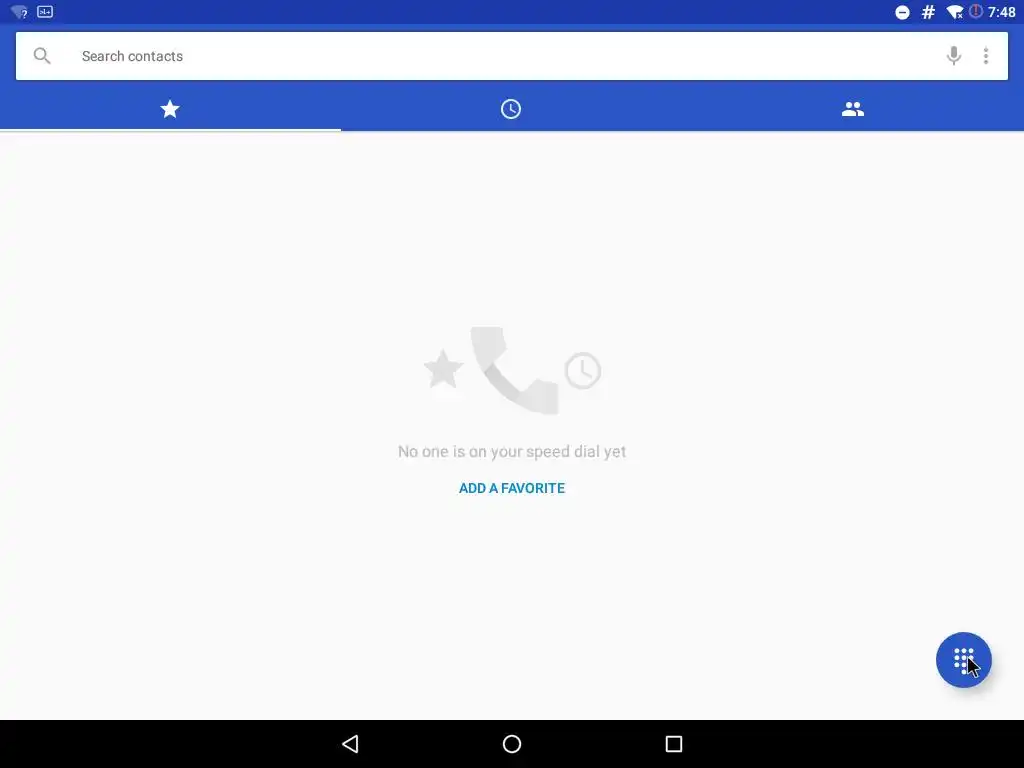
Task: Click the keyboard notification icon top left
Action: pyautogui.click(x=45, y=12)
